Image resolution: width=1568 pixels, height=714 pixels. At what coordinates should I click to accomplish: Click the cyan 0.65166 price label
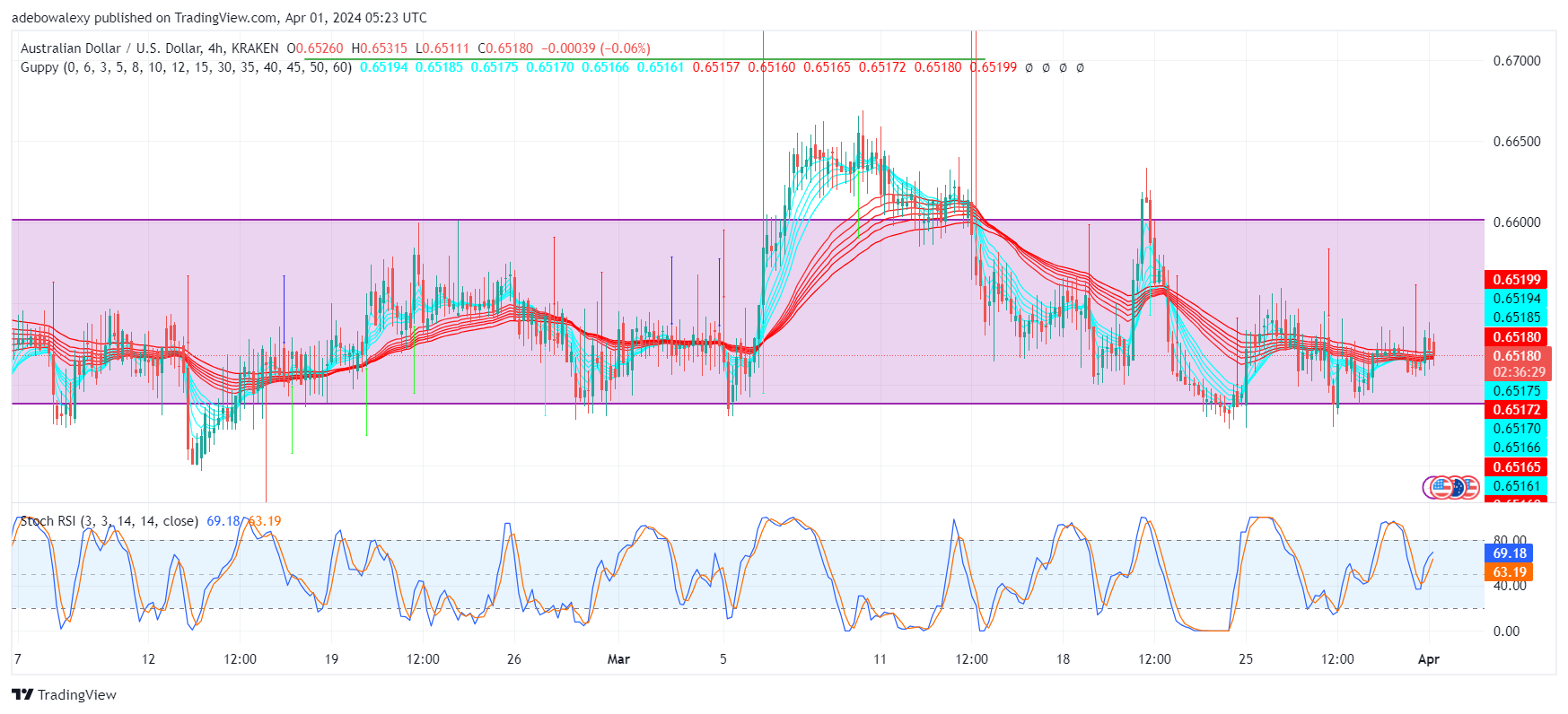pyautogui.click(x=1516, y=448)
